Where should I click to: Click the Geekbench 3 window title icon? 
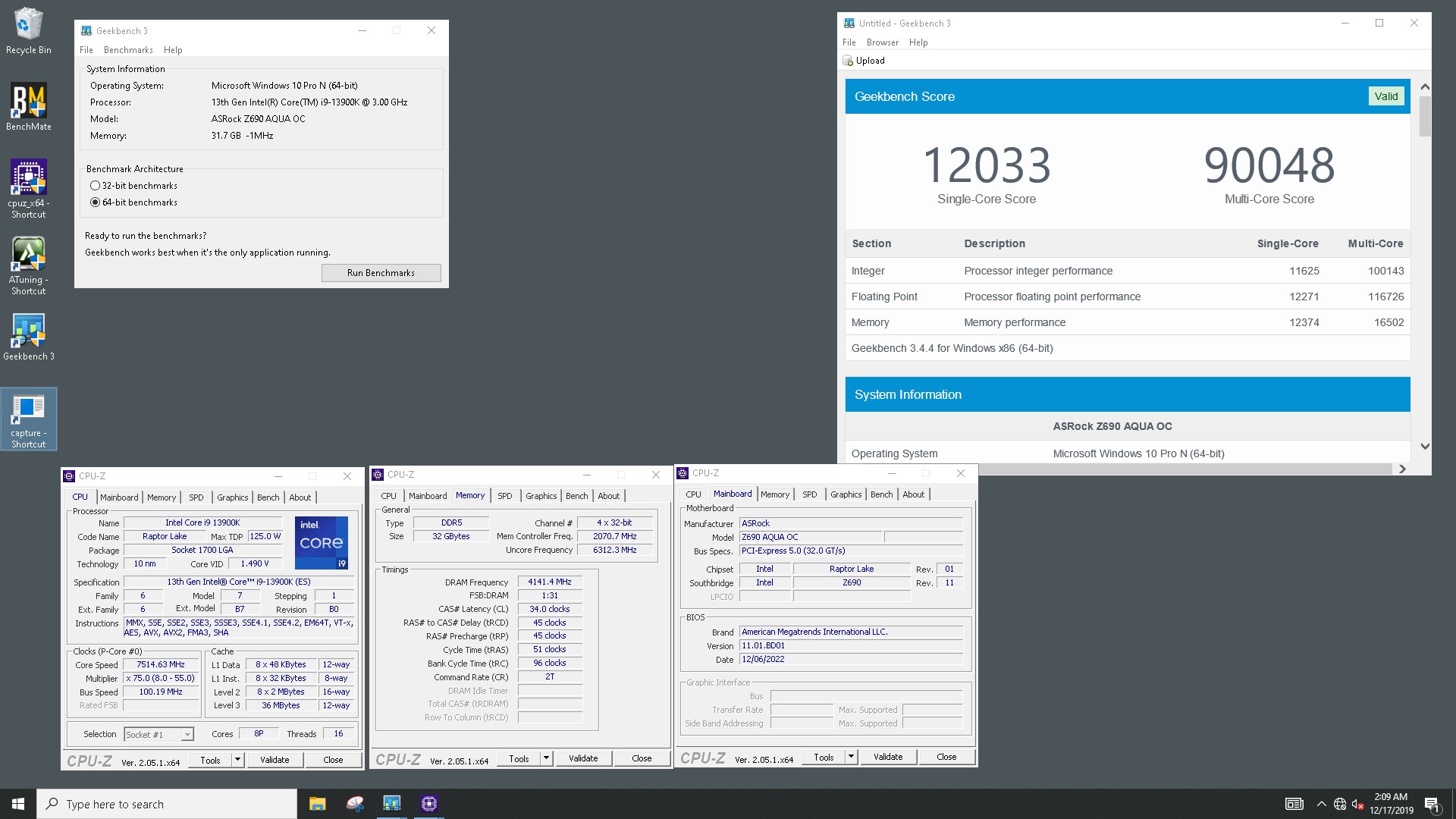click(x=86, y=30)
